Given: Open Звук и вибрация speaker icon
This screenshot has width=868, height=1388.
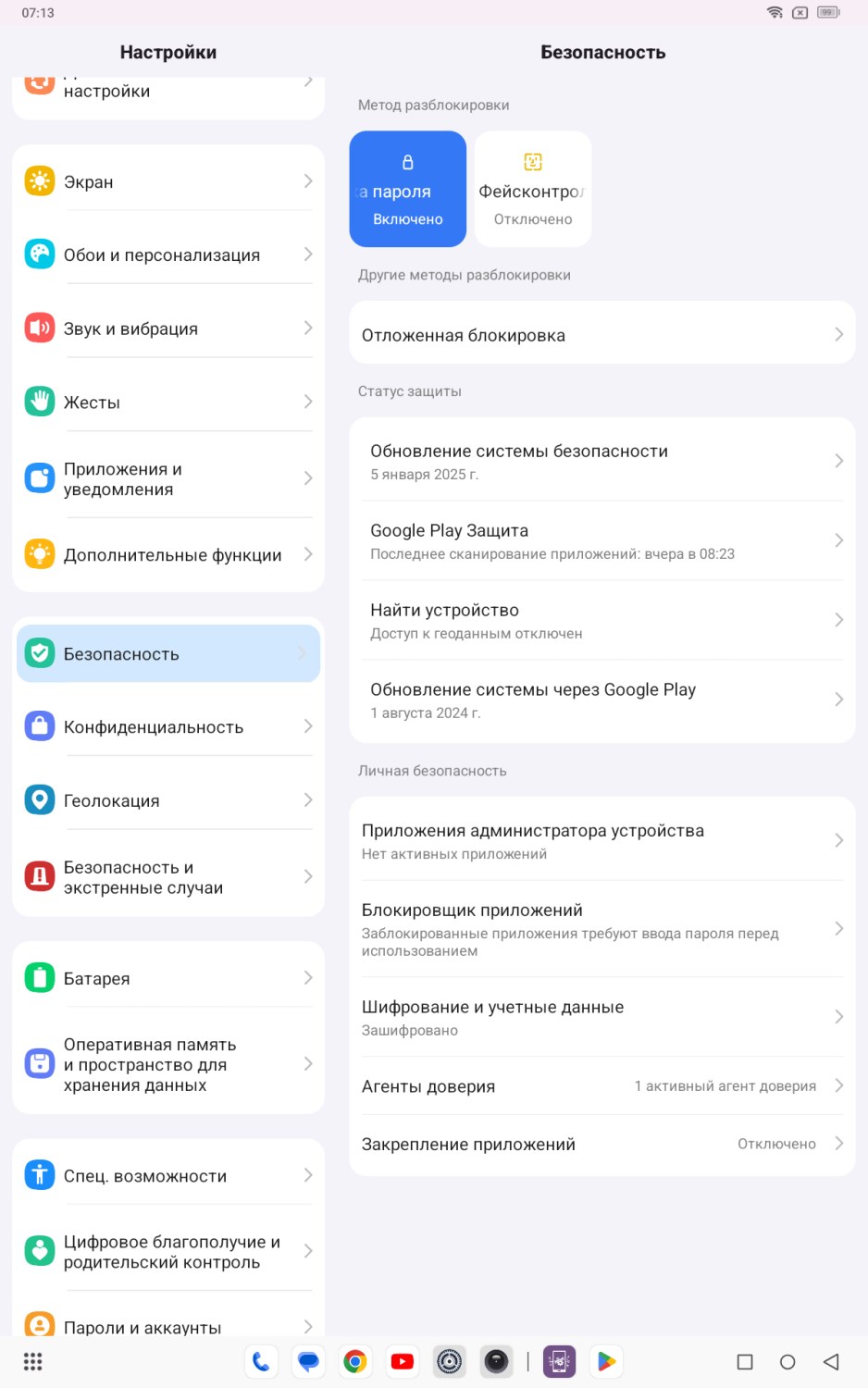Looking at the screenshot, I should (39, 328).
